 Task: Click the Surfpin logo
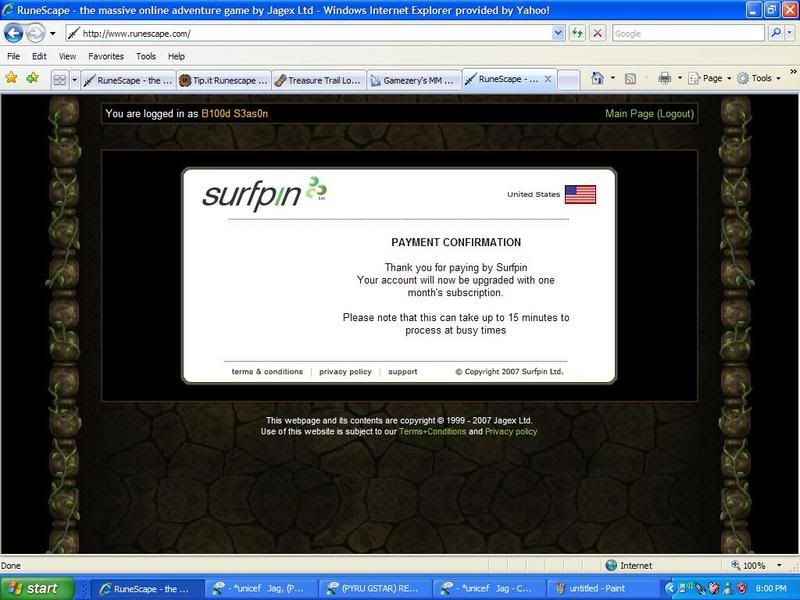264,193
